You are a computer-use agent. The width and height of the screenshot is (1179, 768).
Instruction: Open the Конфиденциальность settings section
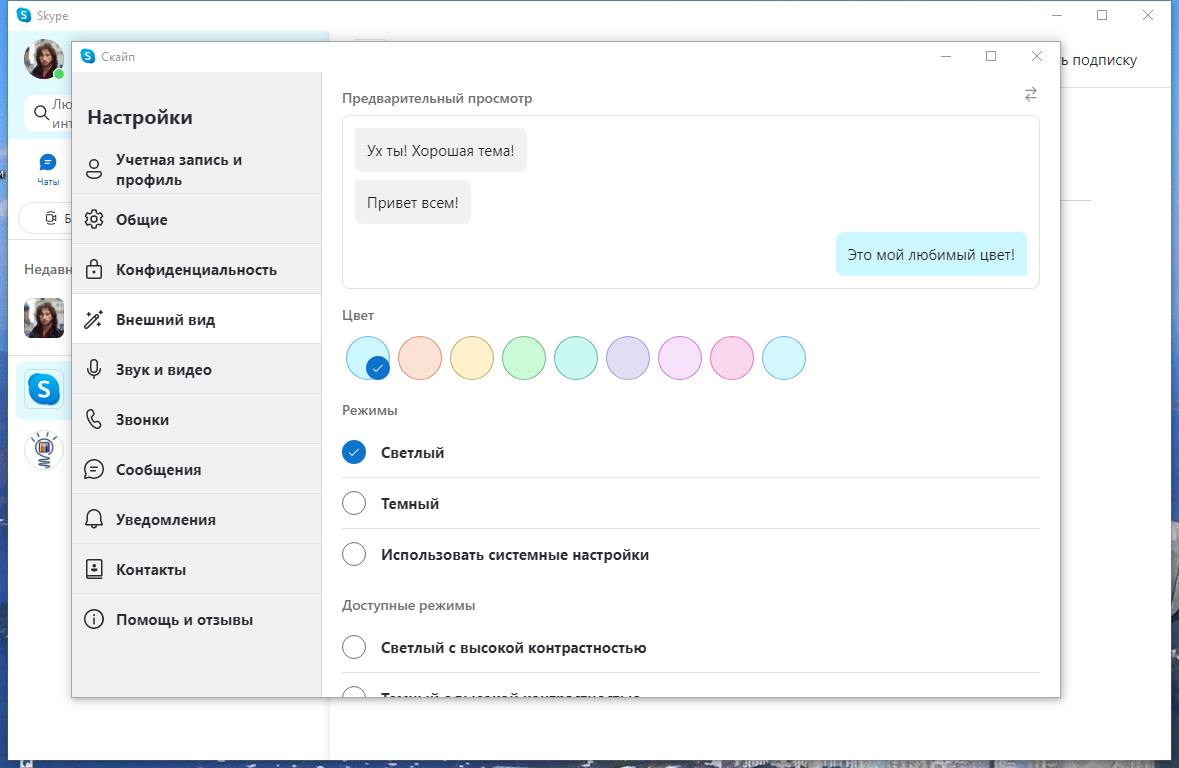pos(197,269)
